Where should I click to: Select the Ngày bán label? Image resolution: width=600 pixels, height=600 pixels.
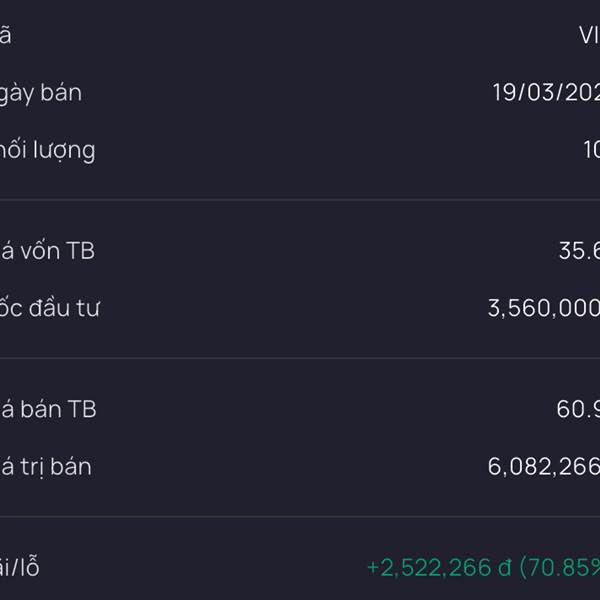click(41, 93)
